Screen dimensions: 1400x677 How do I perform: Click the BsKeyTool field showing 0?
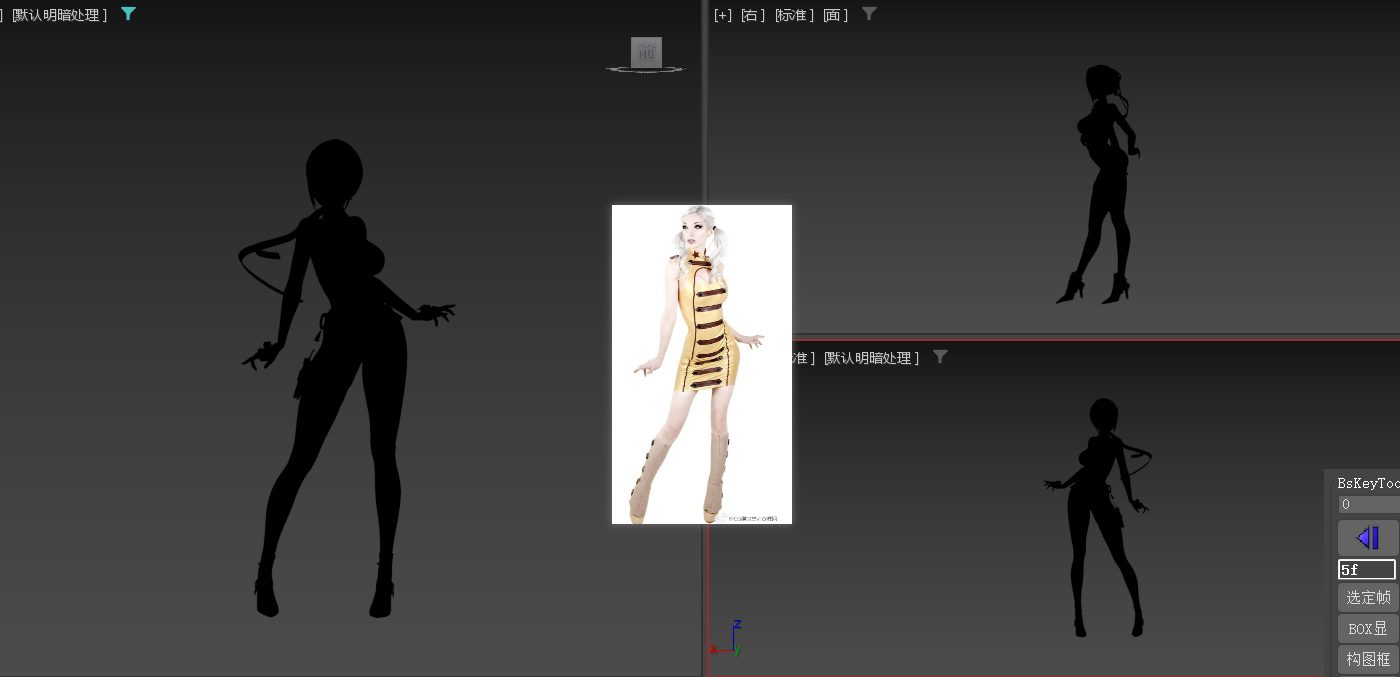(1368, 505)
